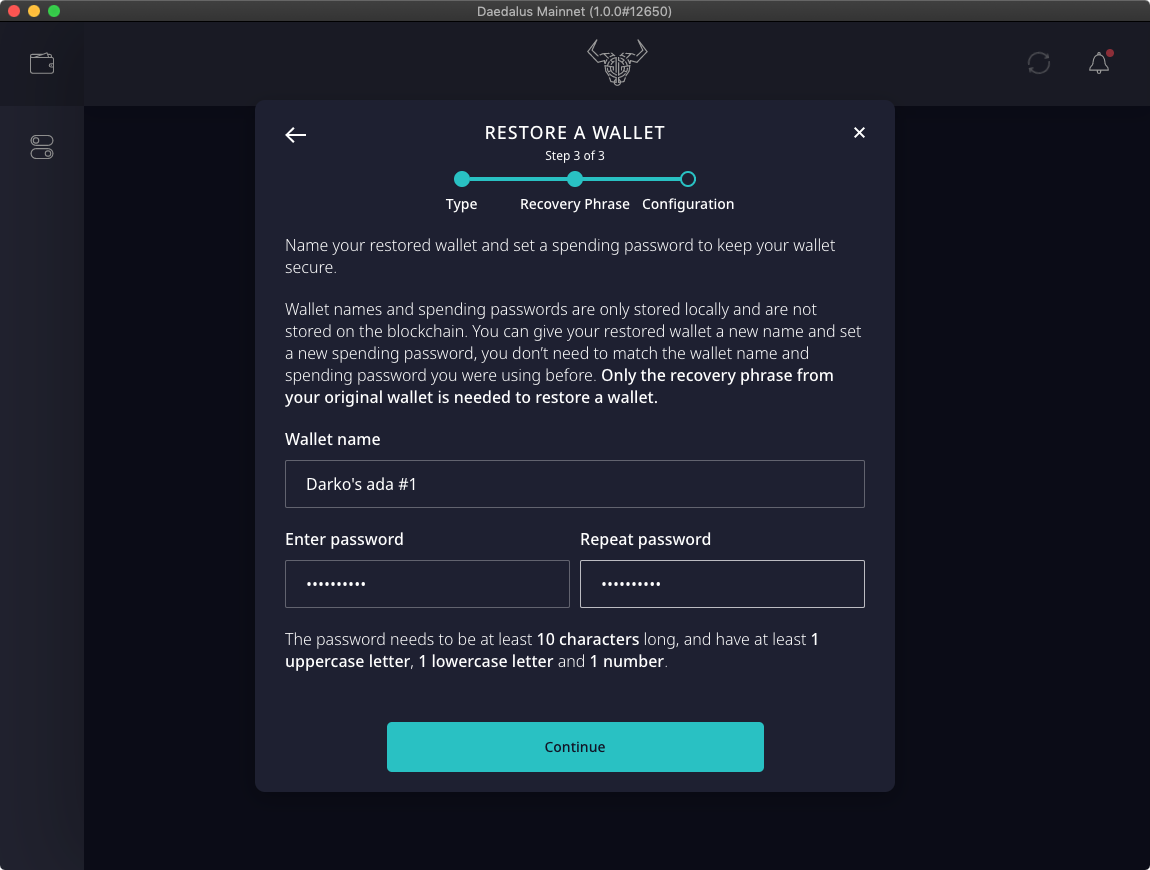The image size is (1150, 870).
Task: Focus the Wallet name input field
Action: click(575, 484)
